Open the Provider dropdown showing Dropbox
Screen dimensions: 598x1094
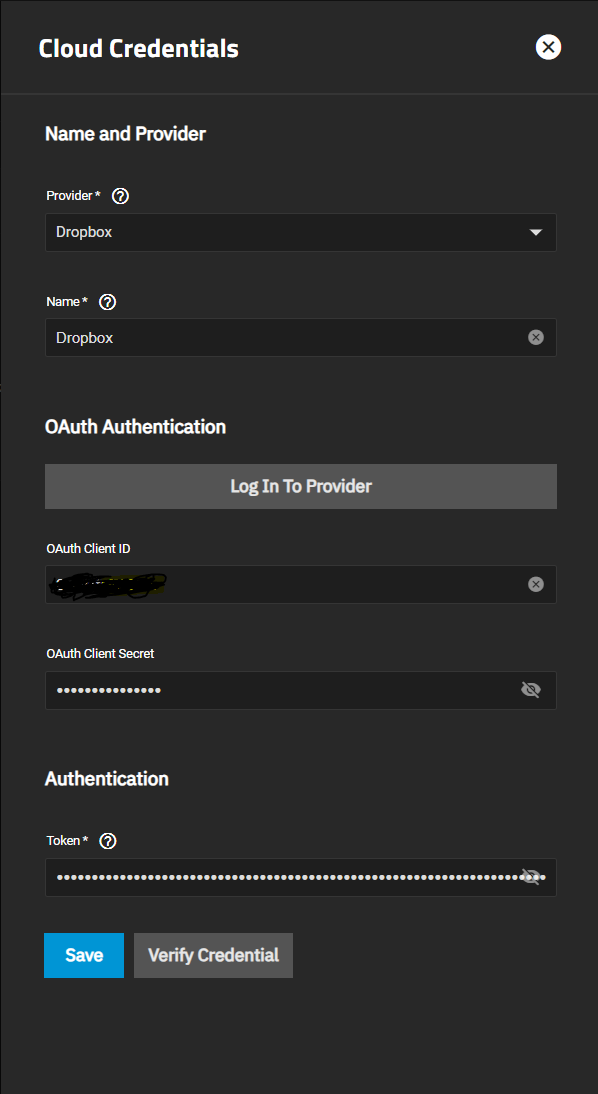point(301,232)
